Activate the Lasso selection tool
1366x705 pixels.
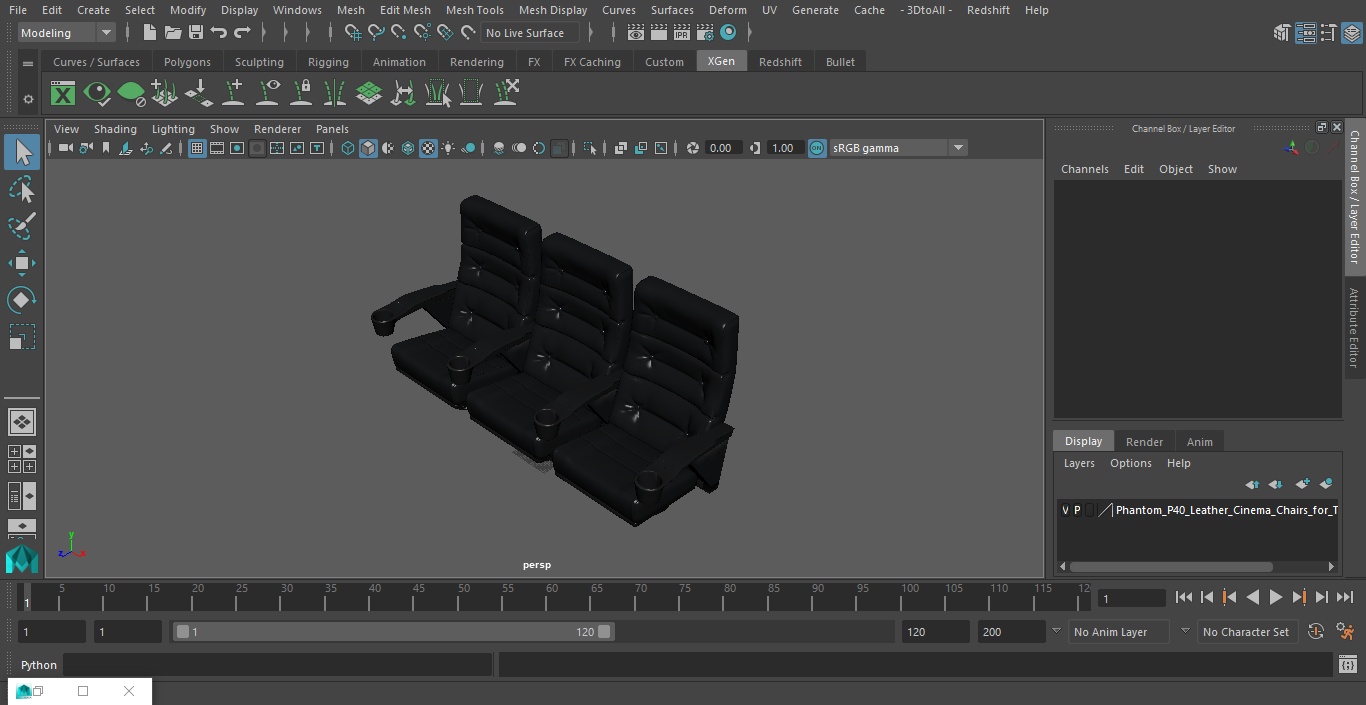point(21,190)
